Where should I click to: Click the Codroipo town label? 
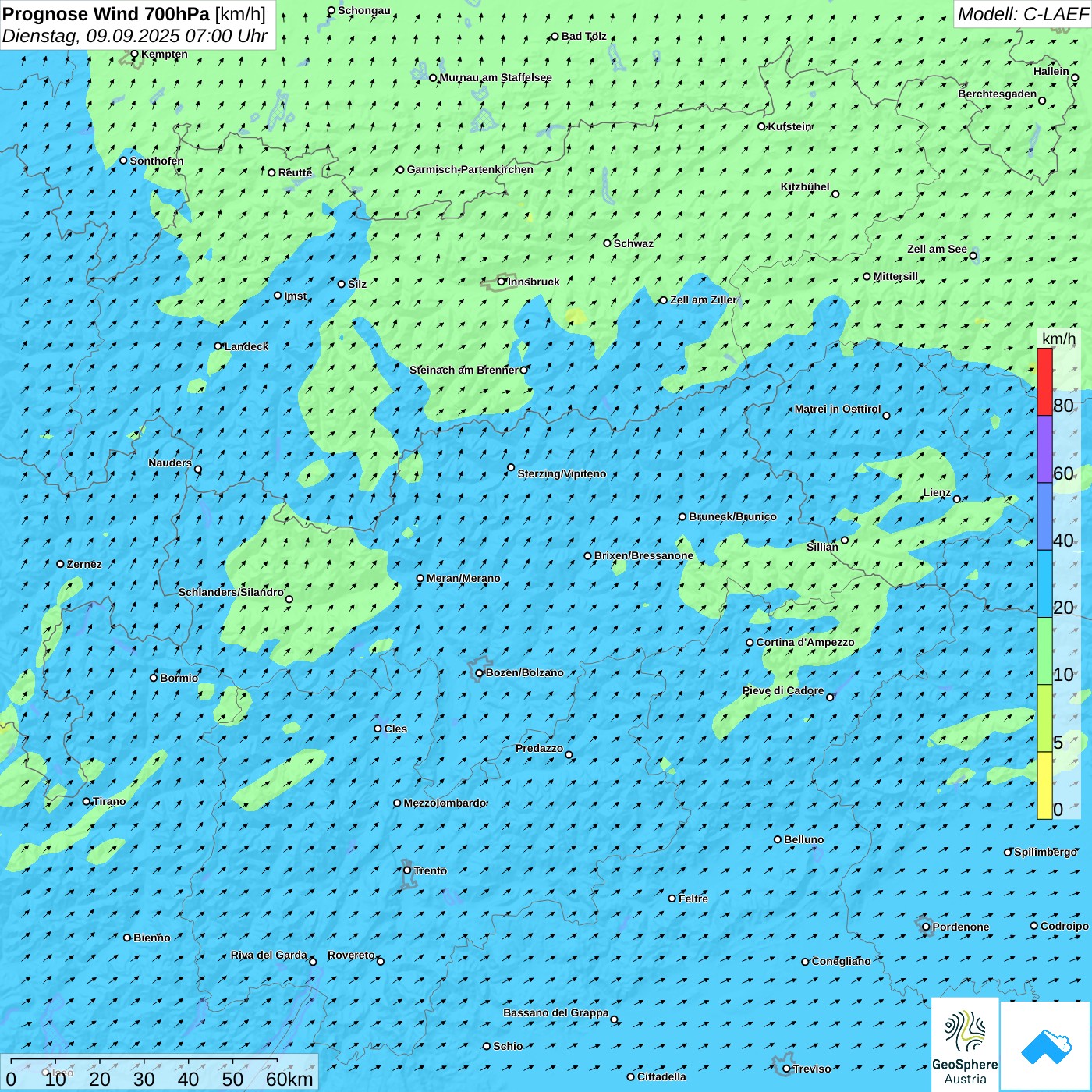(1064, 926)
